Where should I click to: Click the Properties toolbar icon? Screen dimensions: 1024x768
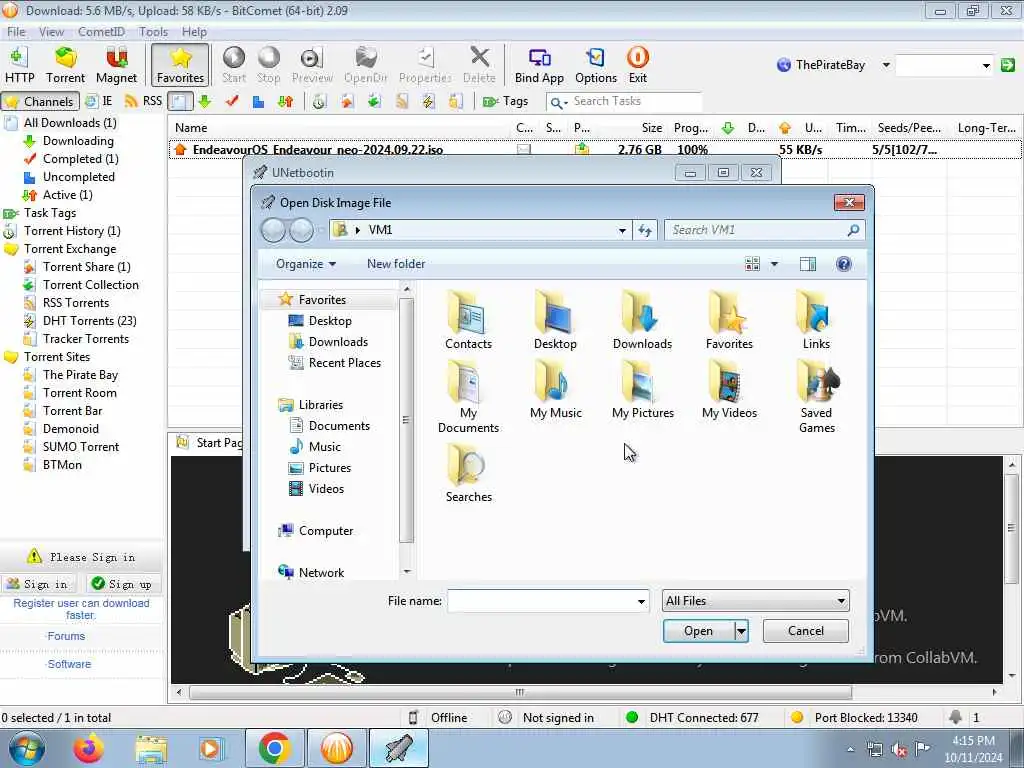425,65
